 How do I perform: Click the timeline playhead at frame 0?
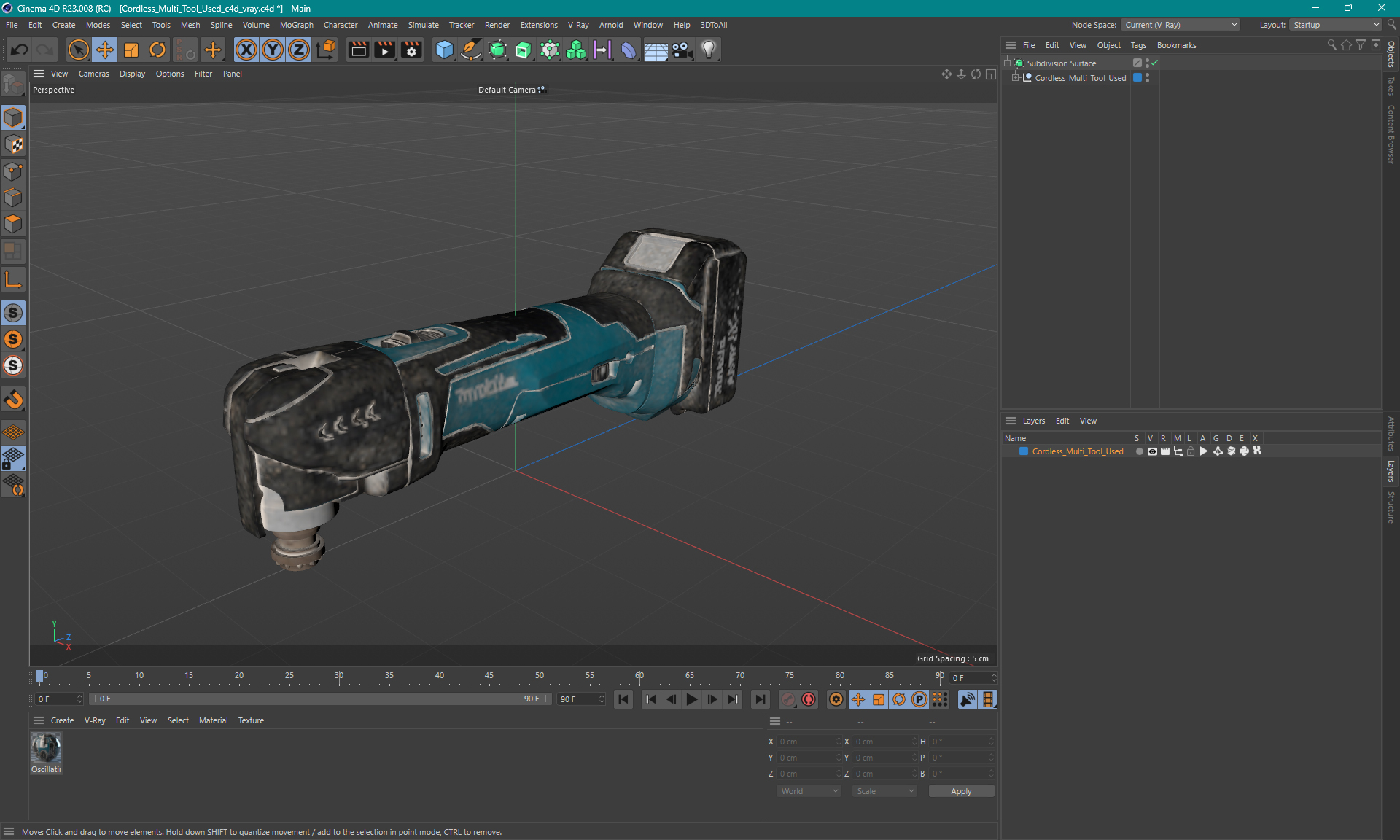pyautogui.click(x=40, y=676)
